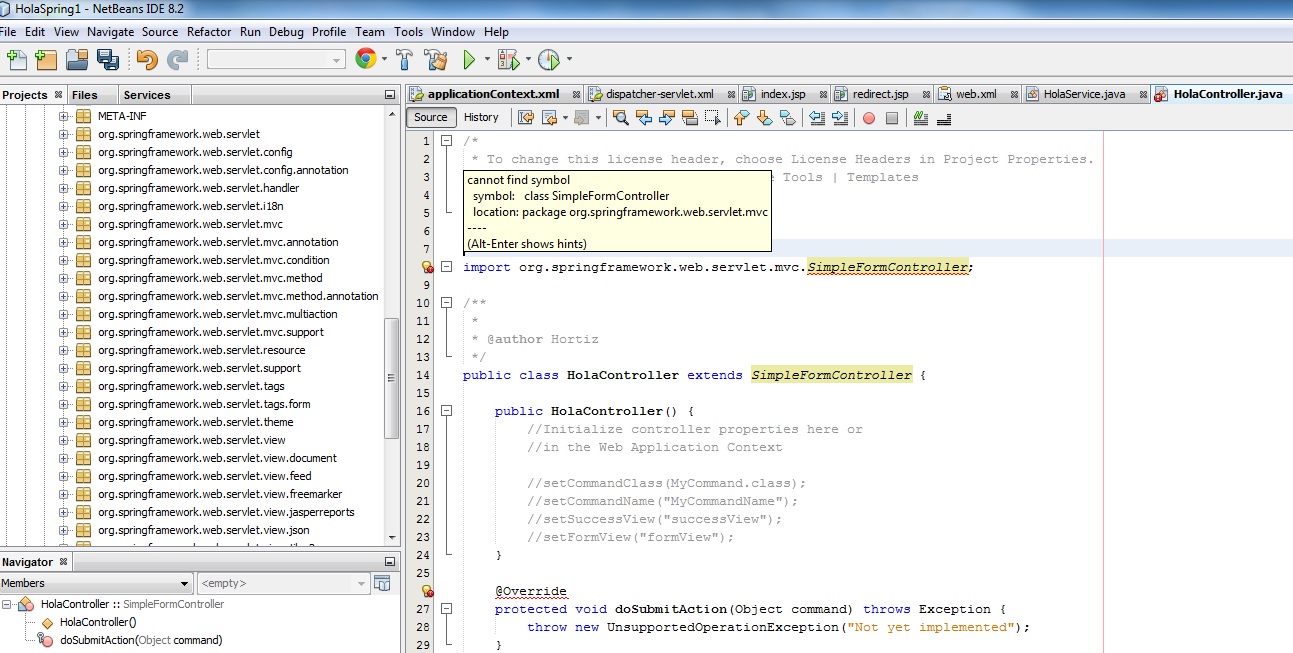Image resolution: width=1293 pixels, height=653 pixels.
Task: Minimize the Projects window group
Action: (390, 95)
